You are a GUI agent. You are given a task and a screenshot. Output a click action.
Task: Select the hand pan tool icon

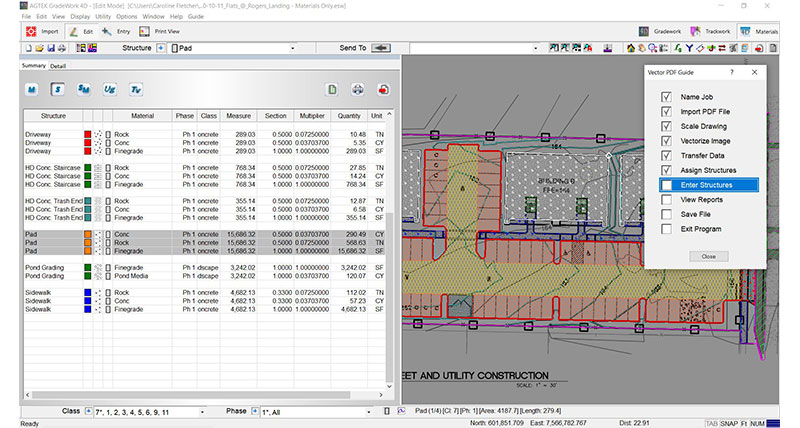(641, 48)
